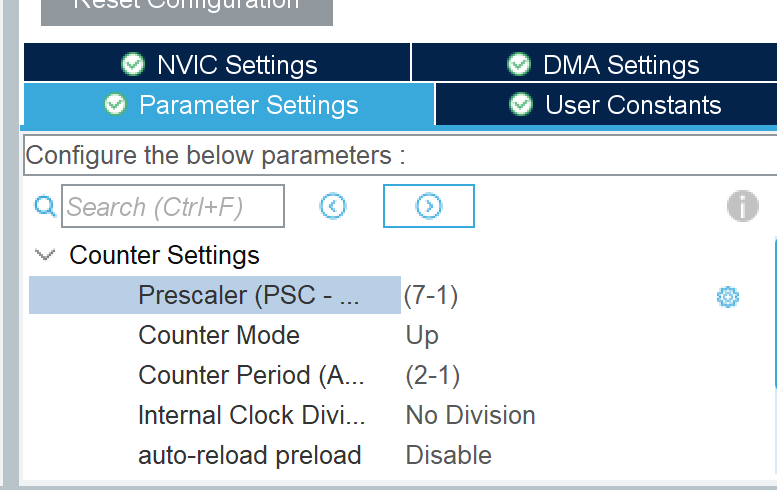
Task: Open the gray info icon
Action: point(742,206)
